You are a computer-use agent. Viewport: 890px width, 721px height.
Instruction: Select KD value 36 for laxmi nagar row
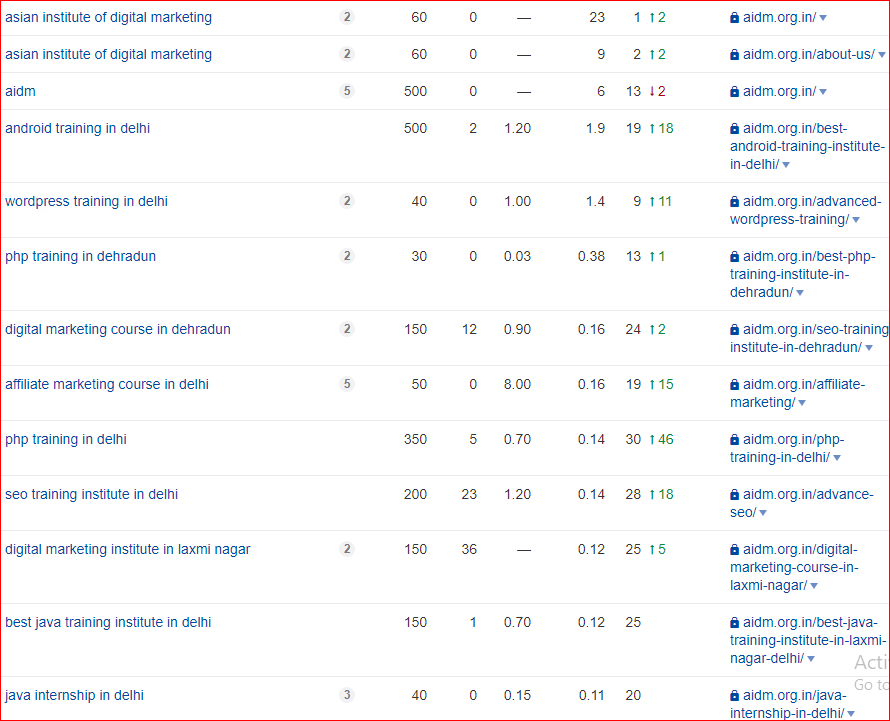pyautogui.click(x=469, y=550)
